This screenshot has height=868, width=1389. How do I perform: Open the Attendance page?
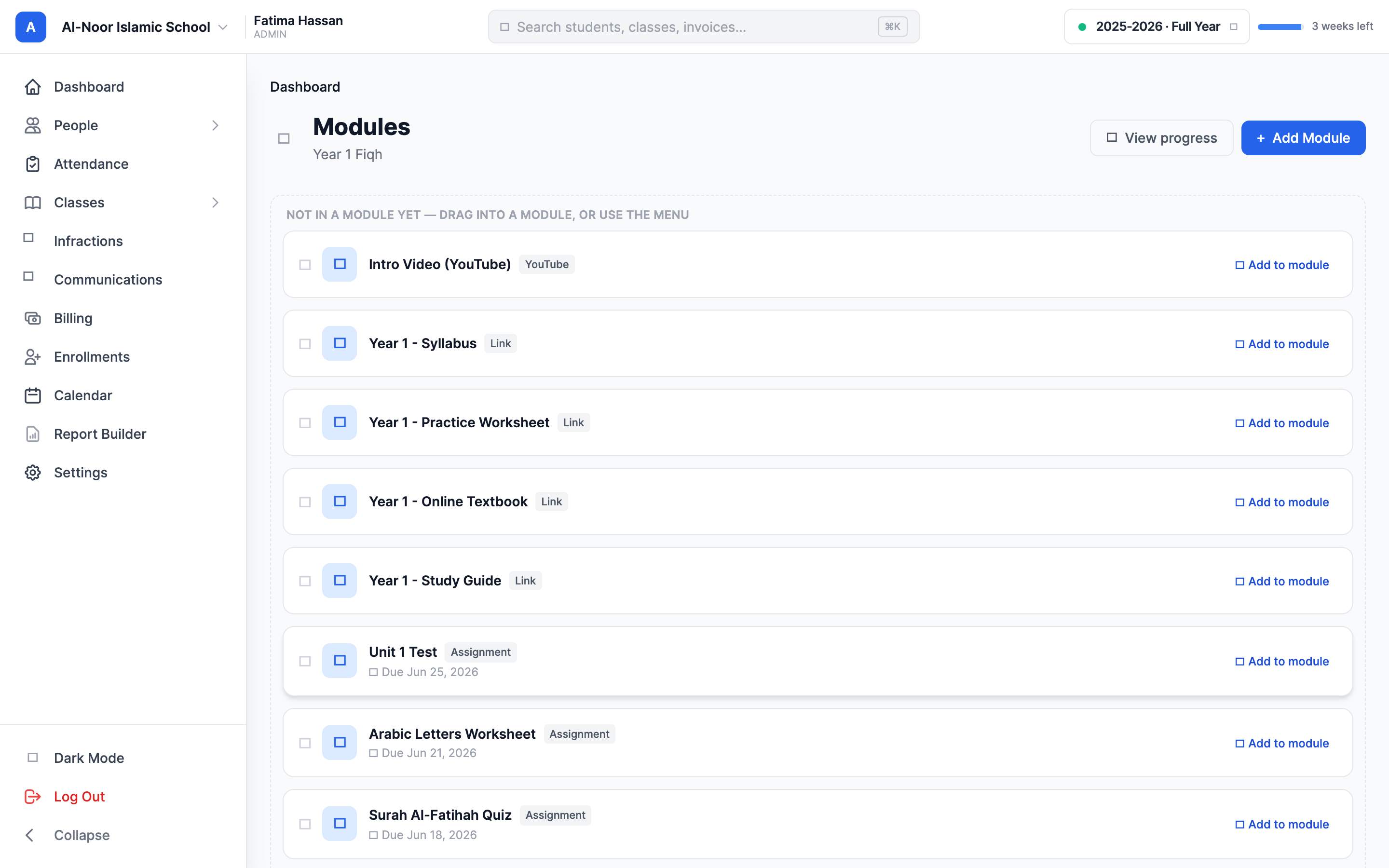123,163
